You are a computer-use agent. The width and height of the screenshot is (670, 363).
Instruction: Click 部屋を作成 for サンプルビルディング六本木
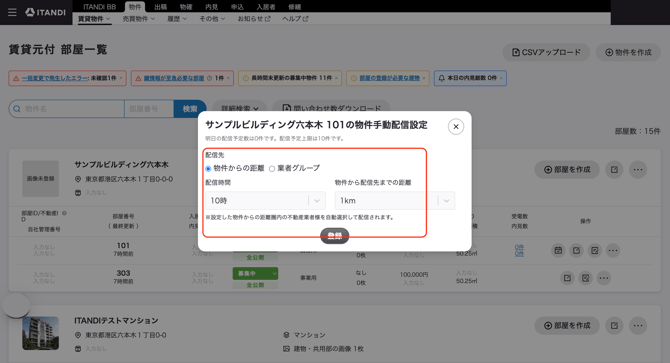[567, 170]
